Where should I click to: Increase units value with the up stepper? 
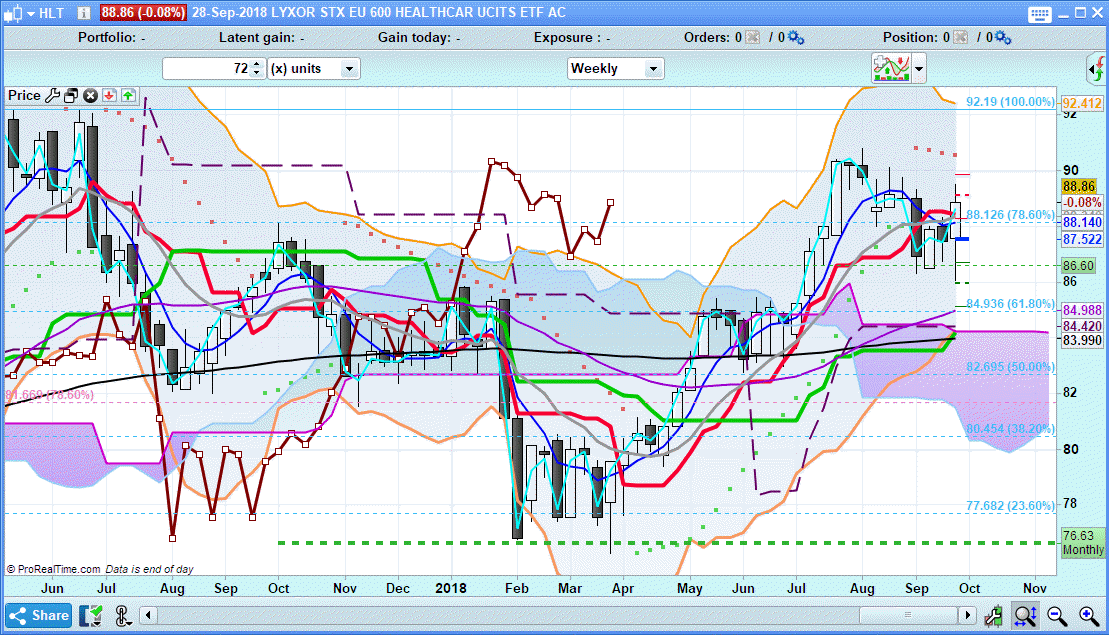point(257,64)
